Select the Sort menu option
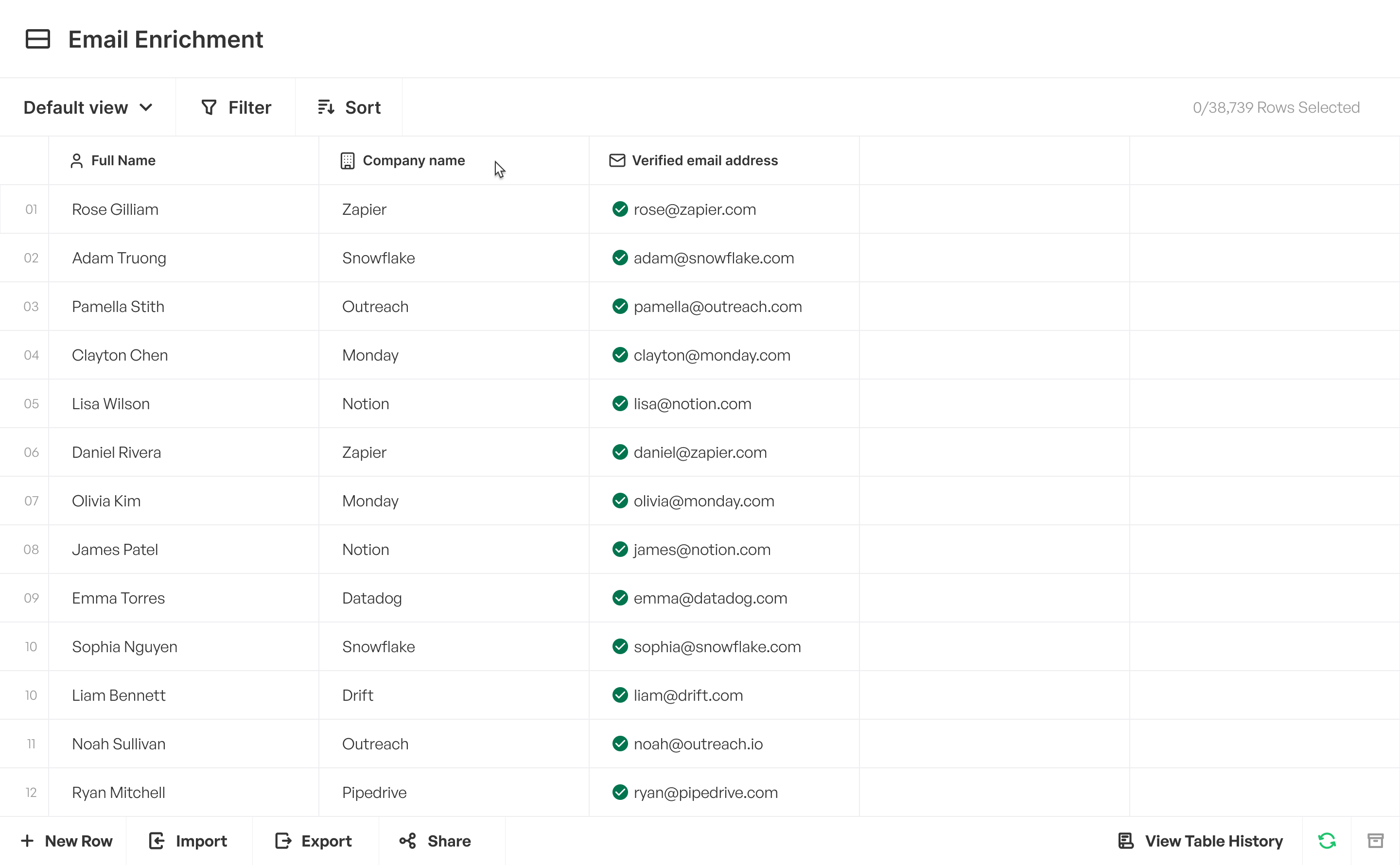Viewport: 1400px width, 865px height. pyautogui.click(x=349, y=107)
